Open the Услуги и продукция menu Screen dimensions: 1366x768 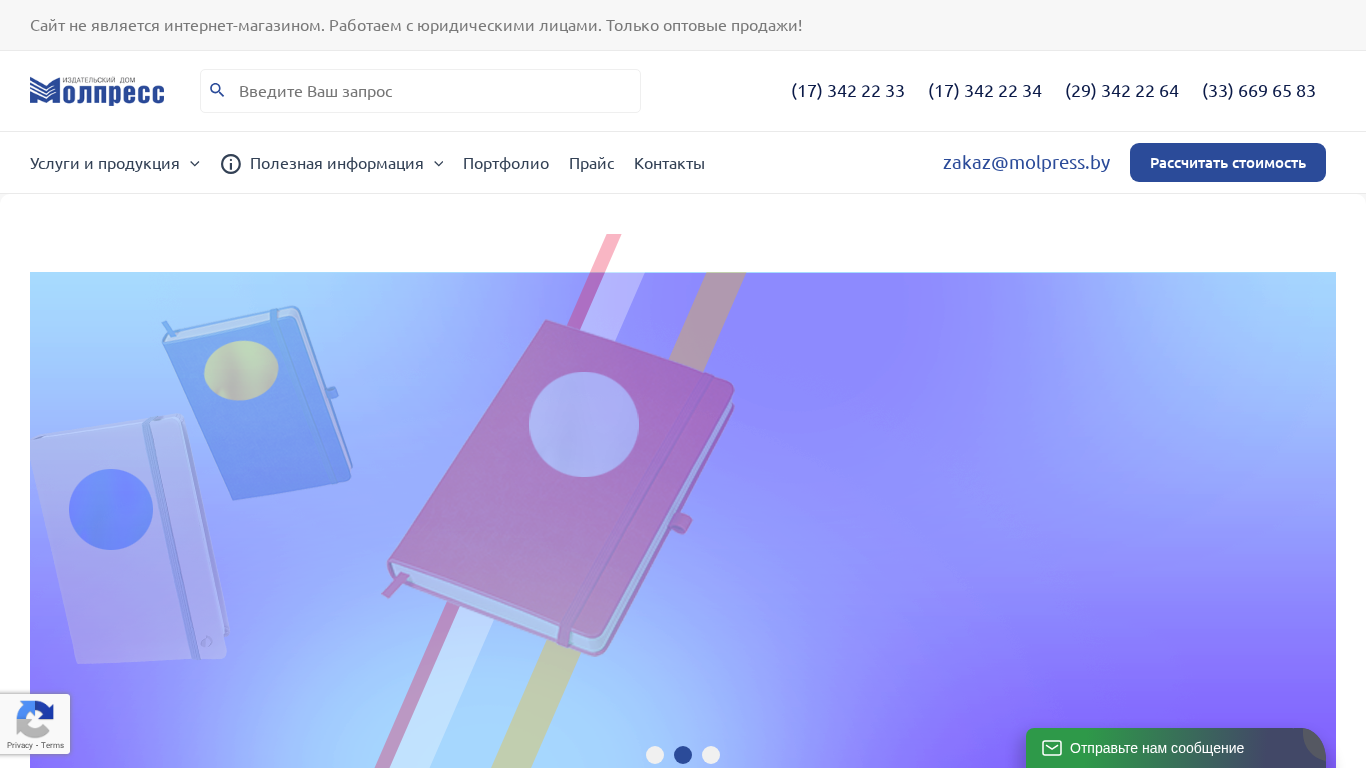[105, 163]
